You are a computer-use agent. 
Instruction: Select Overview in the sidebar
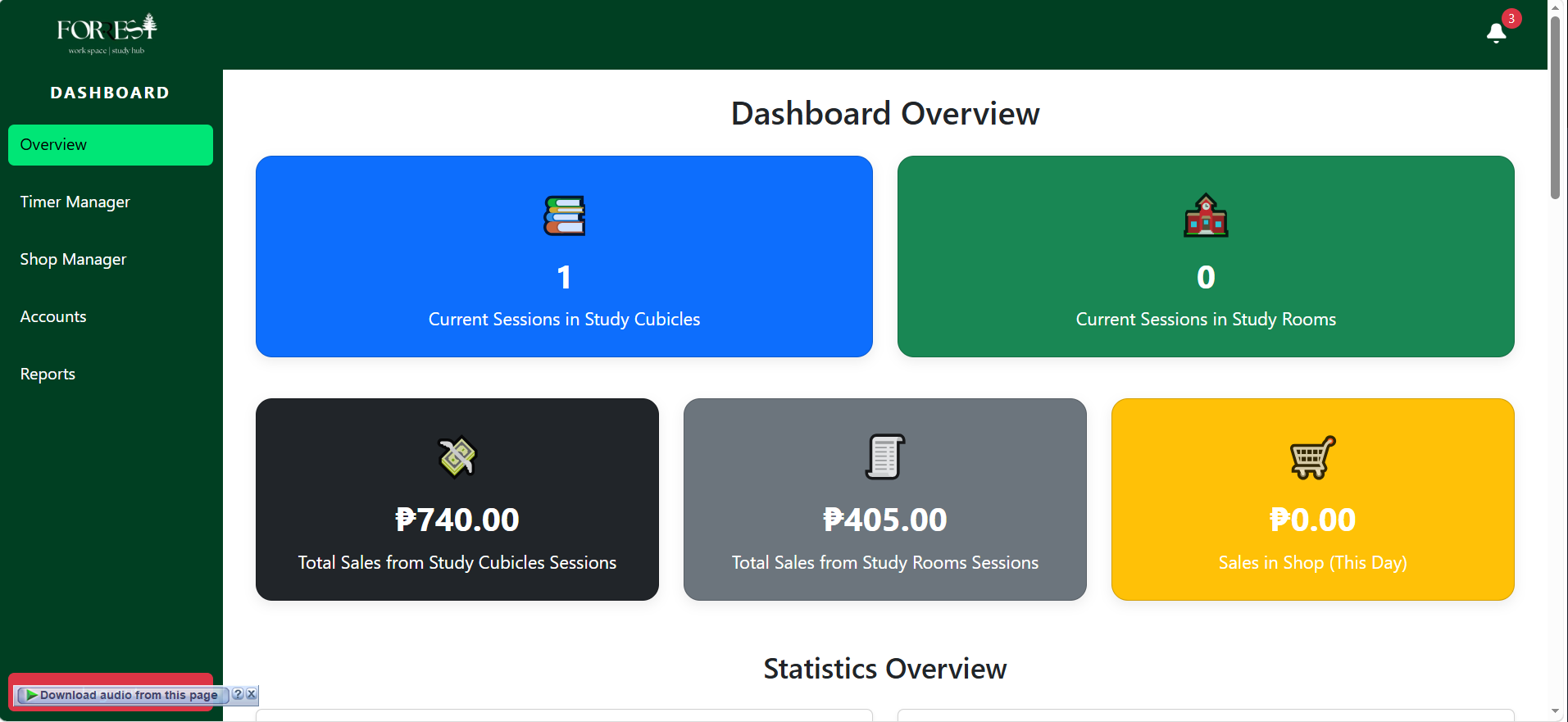pyautogui.click(x=111, y=145)
